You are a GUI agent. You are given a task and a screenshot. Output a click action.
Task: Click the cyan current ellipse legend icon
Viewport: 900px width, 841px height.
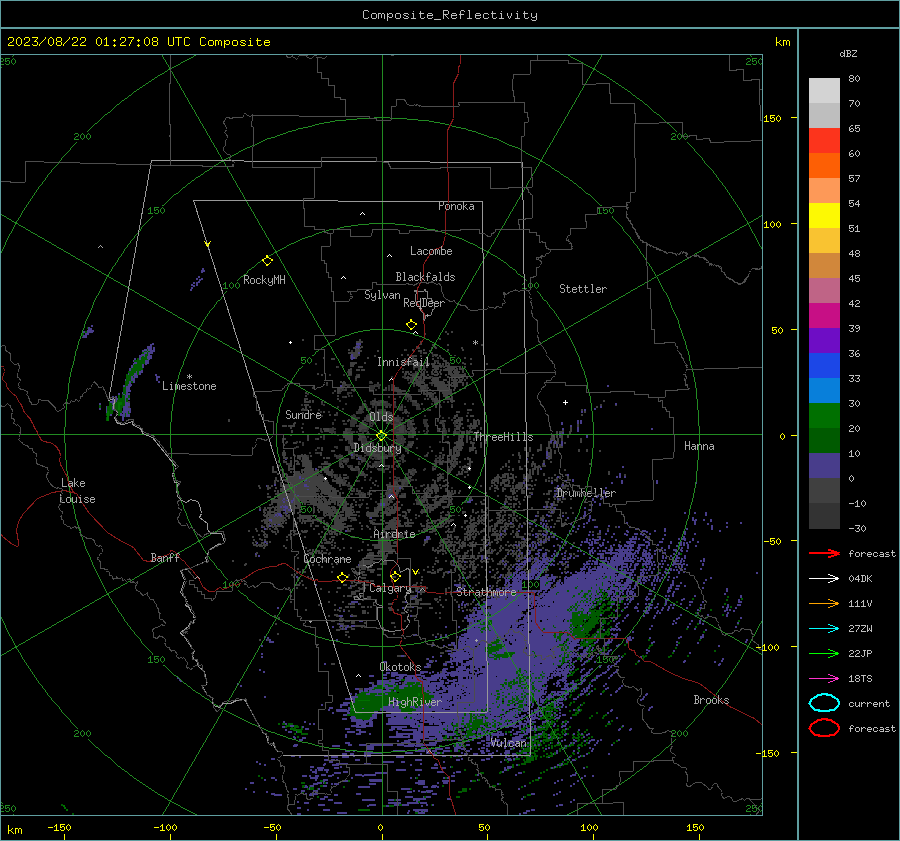tap(824, 703)
